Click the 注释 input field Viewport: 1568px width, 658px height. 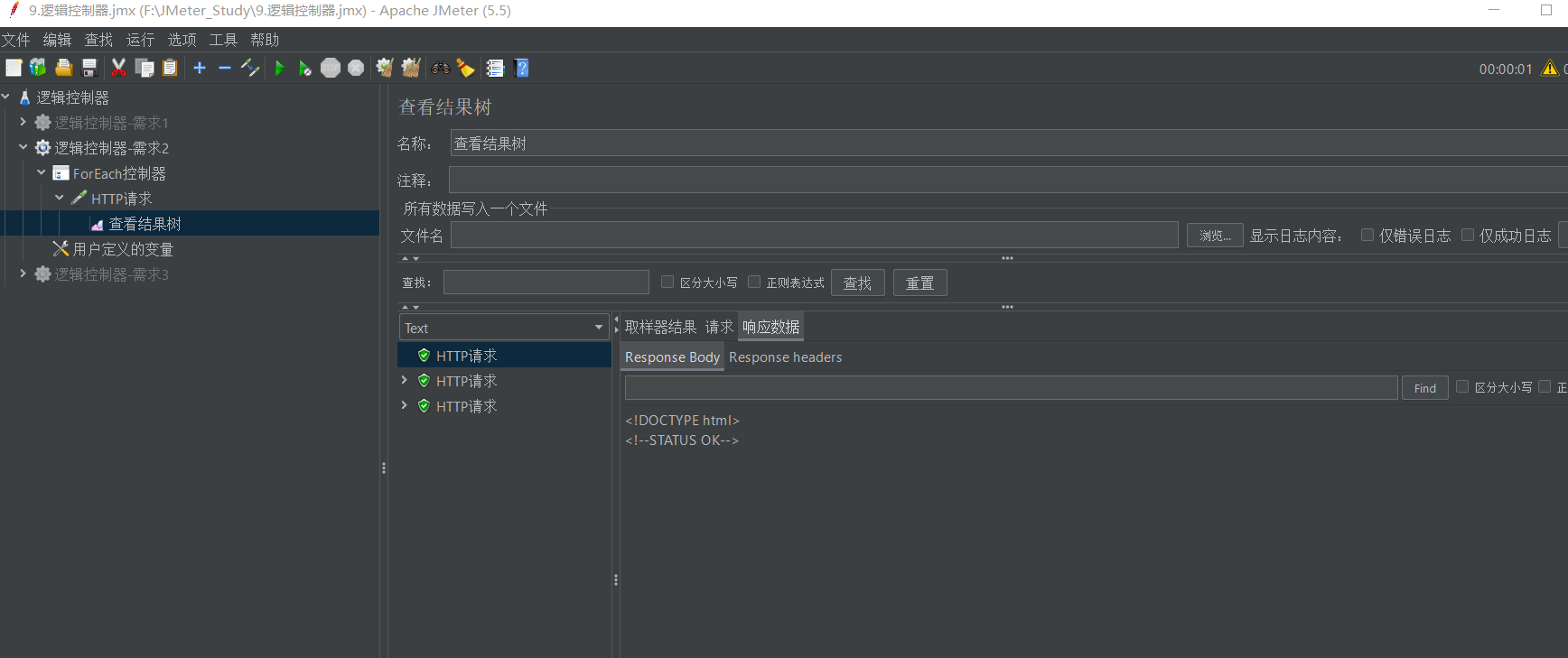coord(1008,180)
